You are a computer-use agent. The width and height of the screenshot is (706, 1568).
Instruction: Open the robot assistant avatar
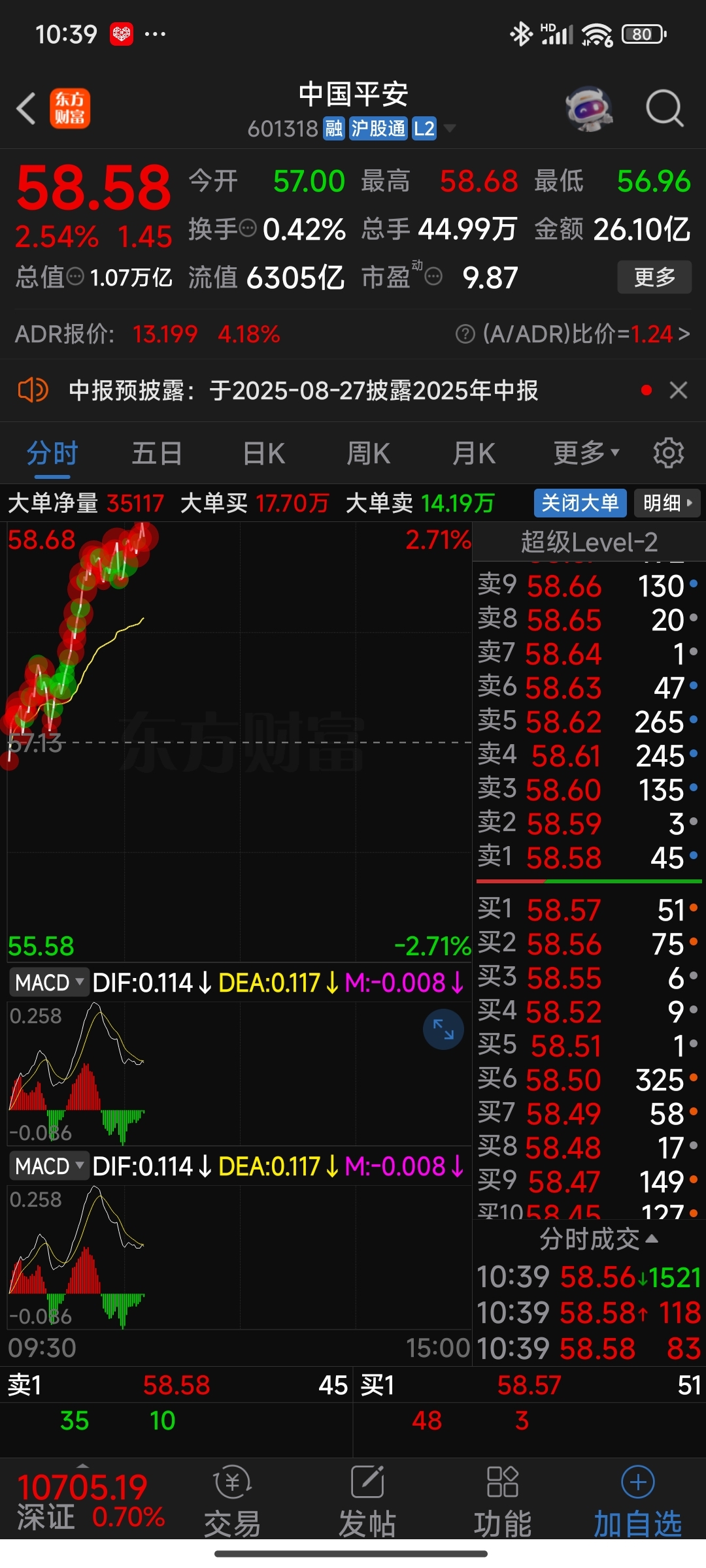tap(589, 108)
